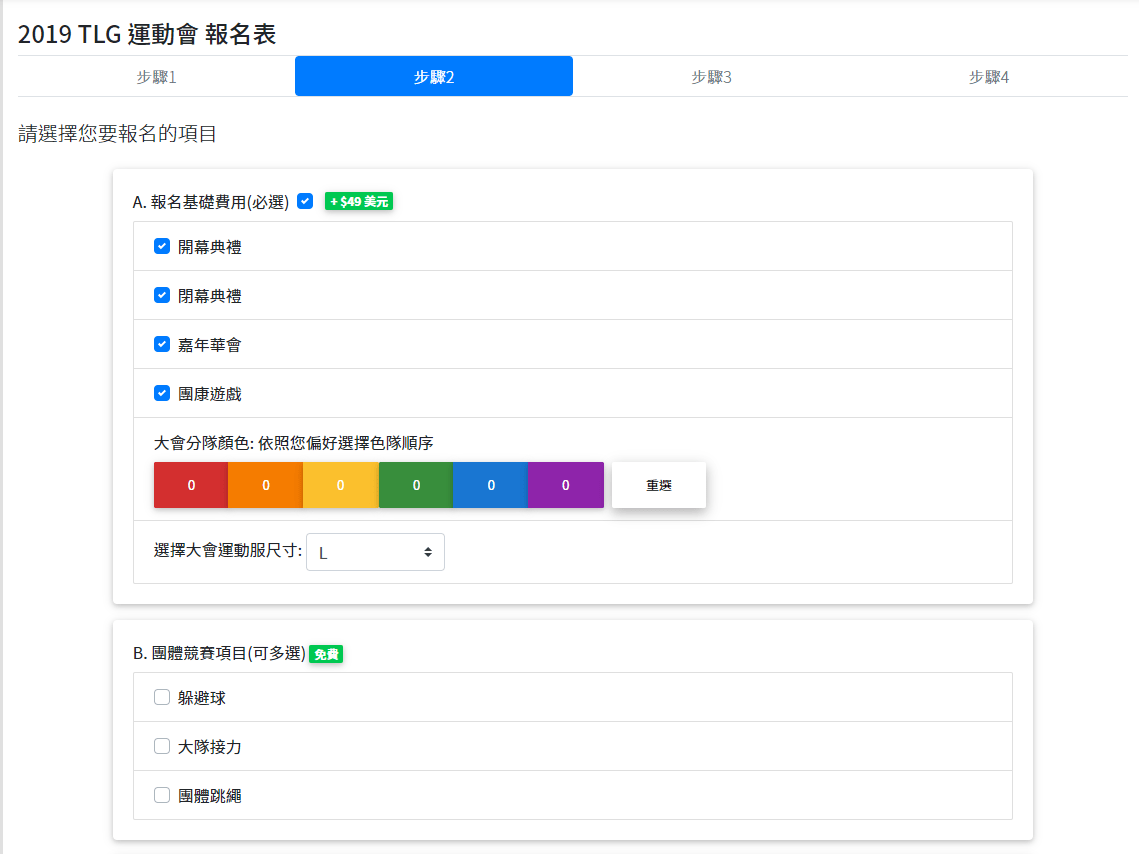Pick the red team color swatch
This screenshot has width=1139, height=854.
(x=191, y=485)
